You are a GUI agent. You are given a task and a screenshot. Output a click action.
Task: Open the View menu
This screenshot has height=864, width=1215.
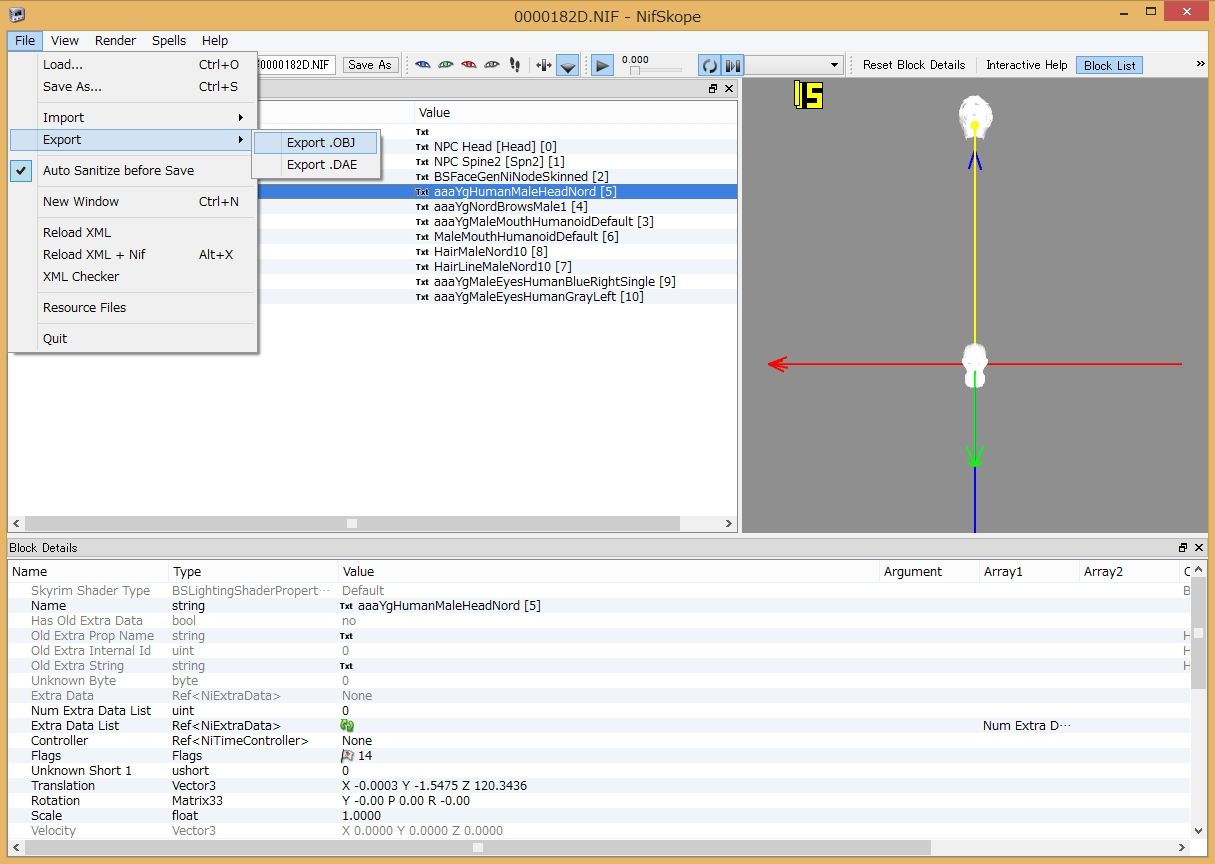click(x=65, y=41)
